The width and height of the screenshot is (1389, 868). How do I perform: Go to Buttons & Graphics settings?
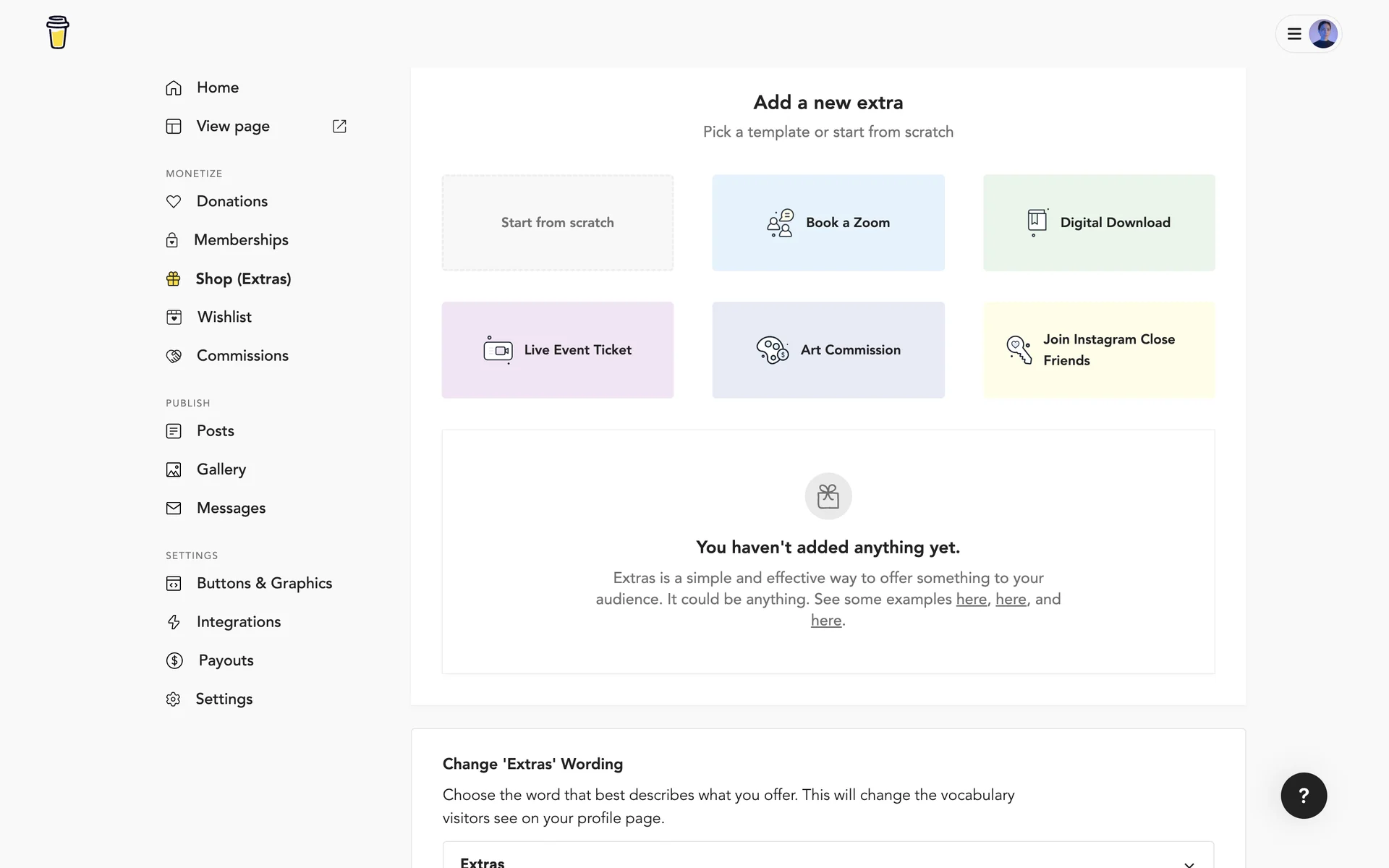point(264,584)
